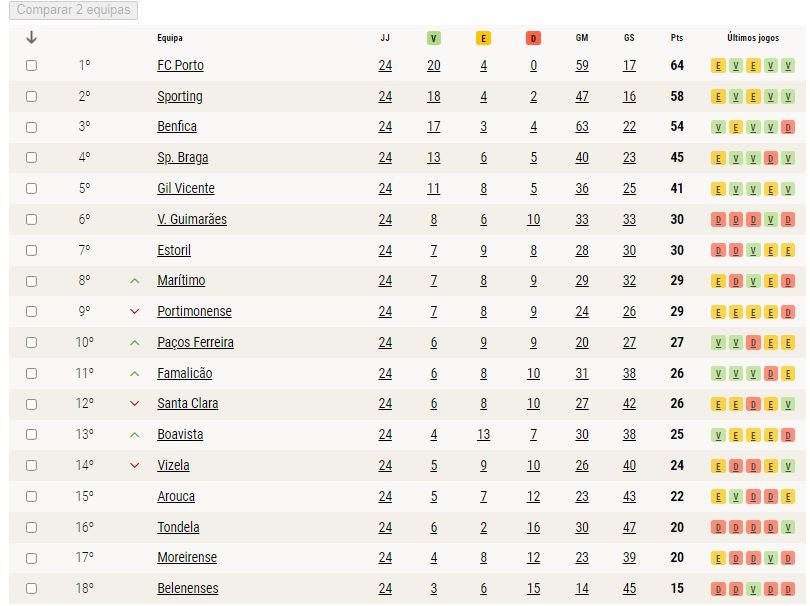Click FC Porto's first recent-result badge

[718, 66]
